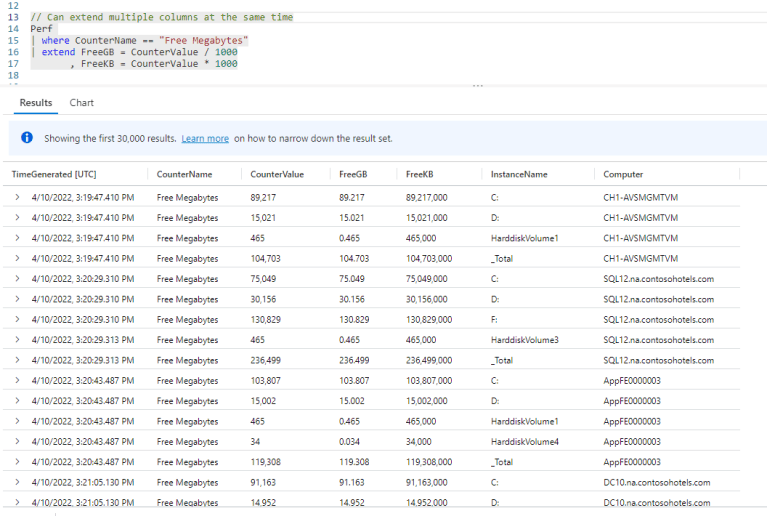Click FreeKB in query line 17
This screenshot has height=516, width=767.
coord(97,64)
